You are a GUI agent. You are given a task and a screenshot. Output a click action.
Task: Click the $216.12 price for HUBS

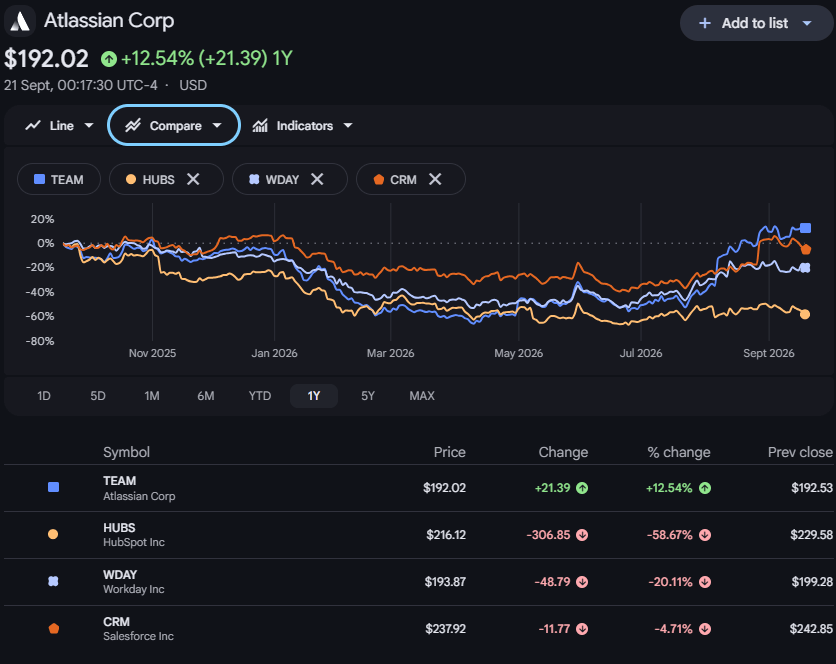coord(446,535)
